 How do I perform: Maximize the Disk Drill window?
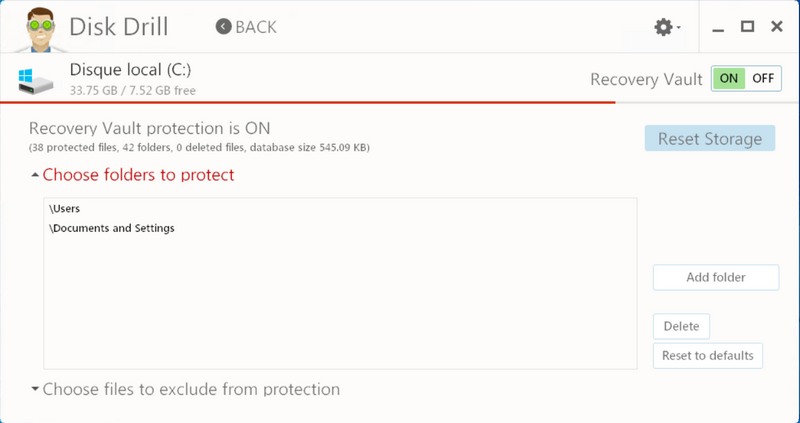pyautogui.click(x=747, y=27)
